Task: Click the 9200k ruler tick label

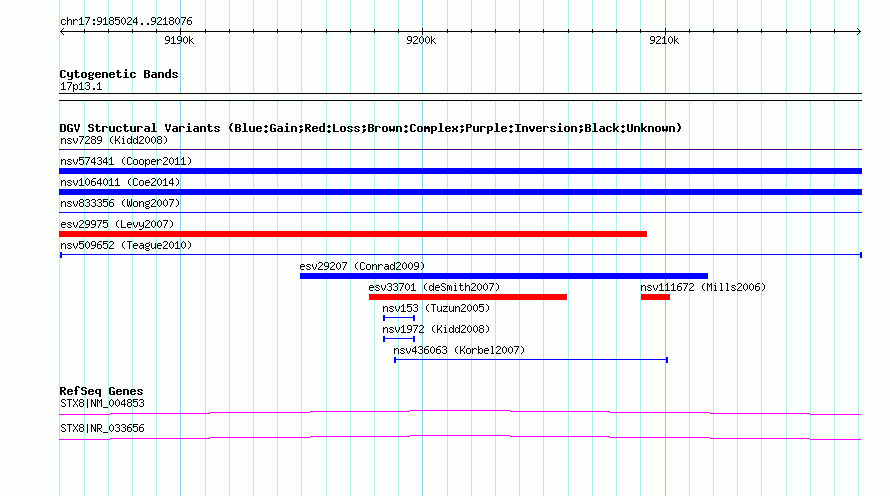Action: tap(421, 40)
